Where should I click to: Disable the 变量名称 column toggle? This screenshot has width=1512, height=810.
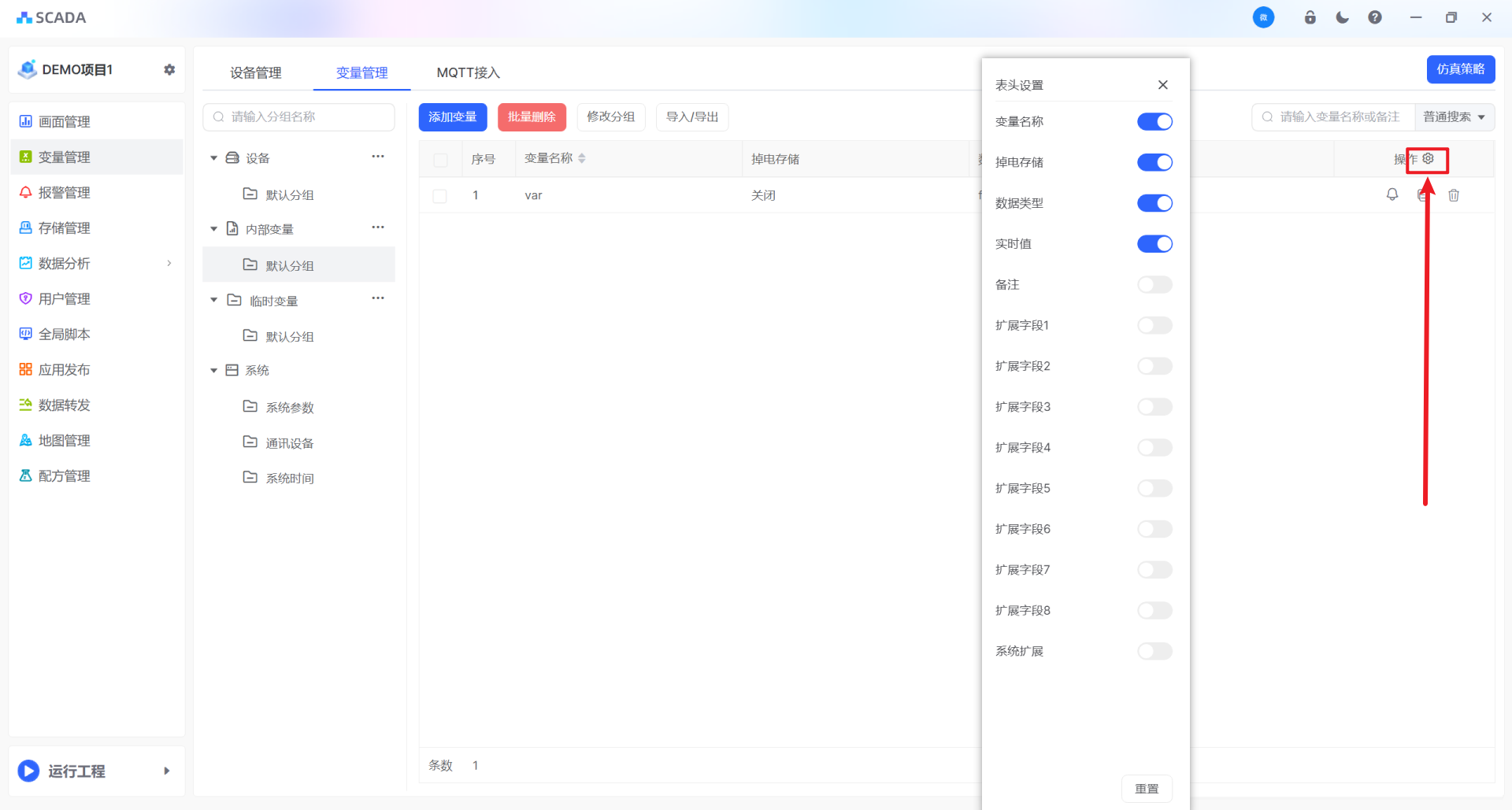coord(1154,122)
